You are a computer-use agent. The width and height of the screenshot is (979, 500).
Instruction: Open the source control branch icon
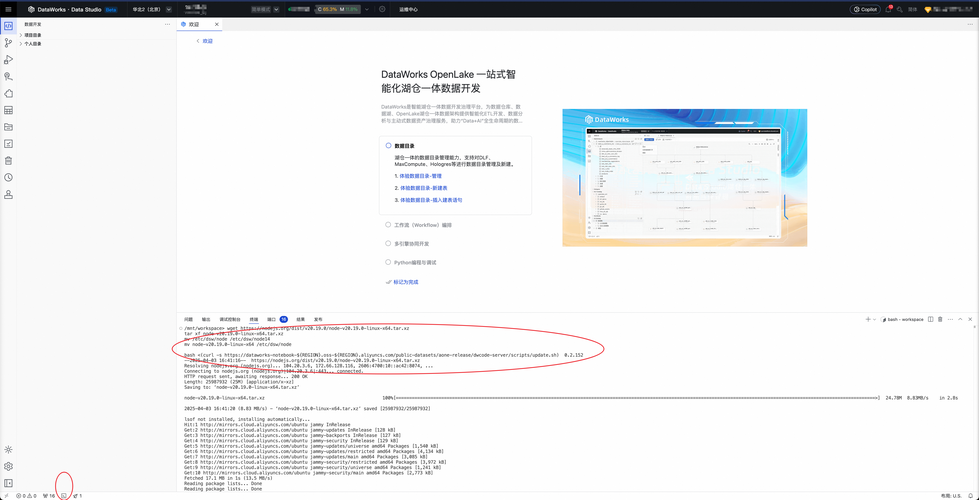point(9,43)
